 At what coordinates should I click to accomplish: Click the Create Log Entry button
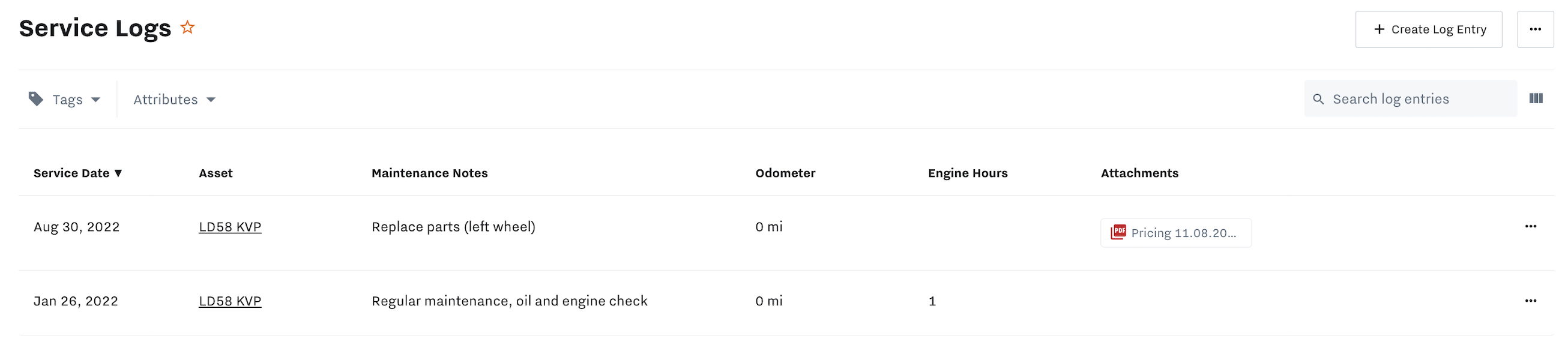[1428, 29]
